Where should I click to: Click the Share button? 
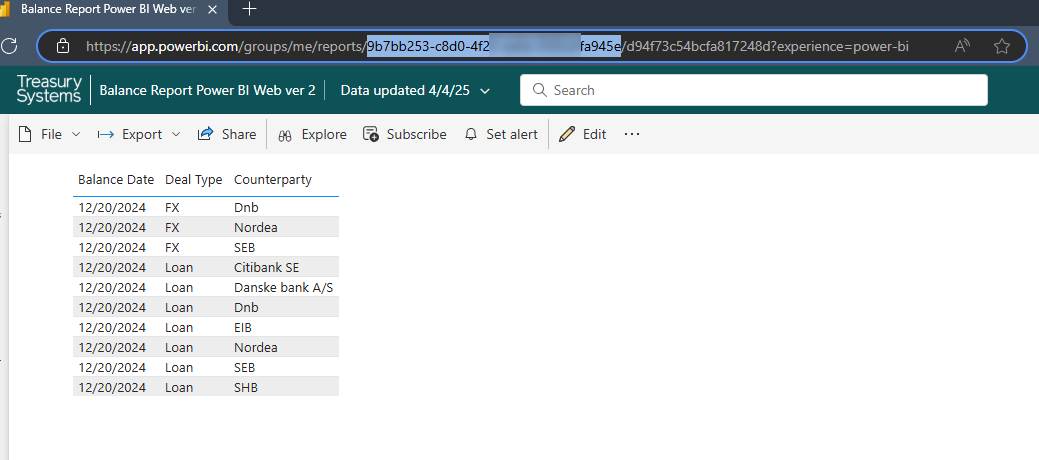pos(227,134)
